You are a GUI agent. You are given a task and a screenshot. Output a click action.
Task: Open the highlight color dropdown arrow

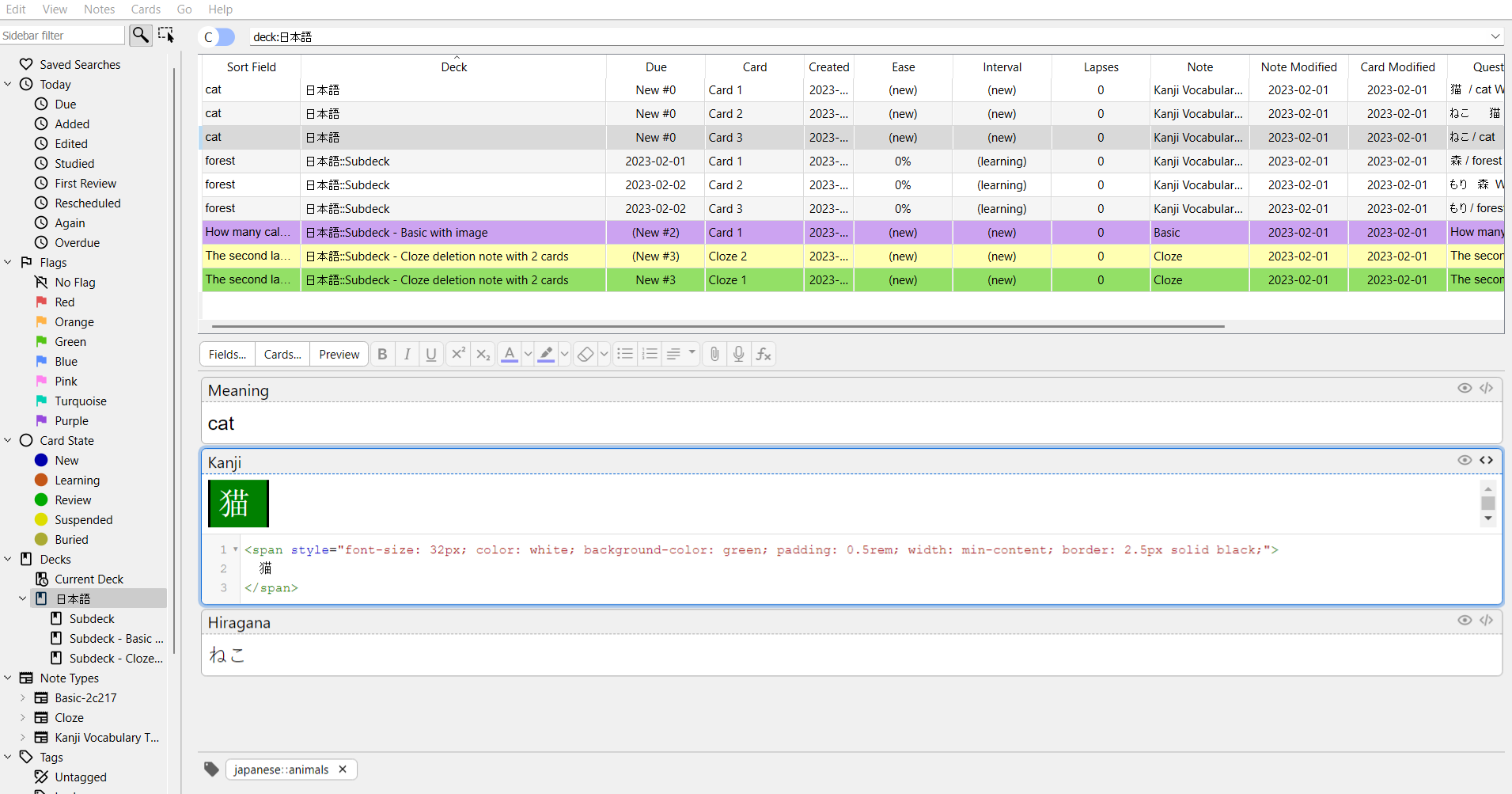(x=564, y=354)
